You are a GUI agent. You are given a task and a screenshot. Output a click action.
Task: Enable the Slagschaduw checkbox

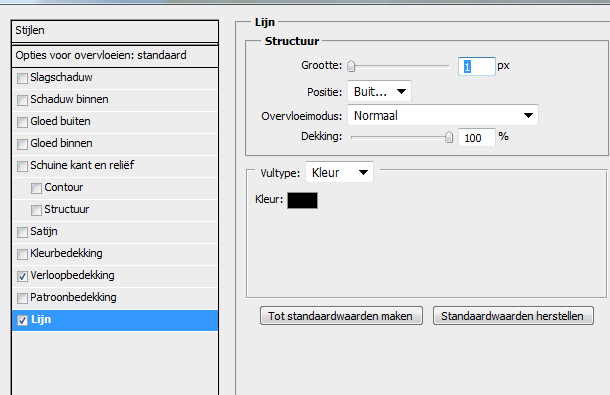tap(22, 78)
